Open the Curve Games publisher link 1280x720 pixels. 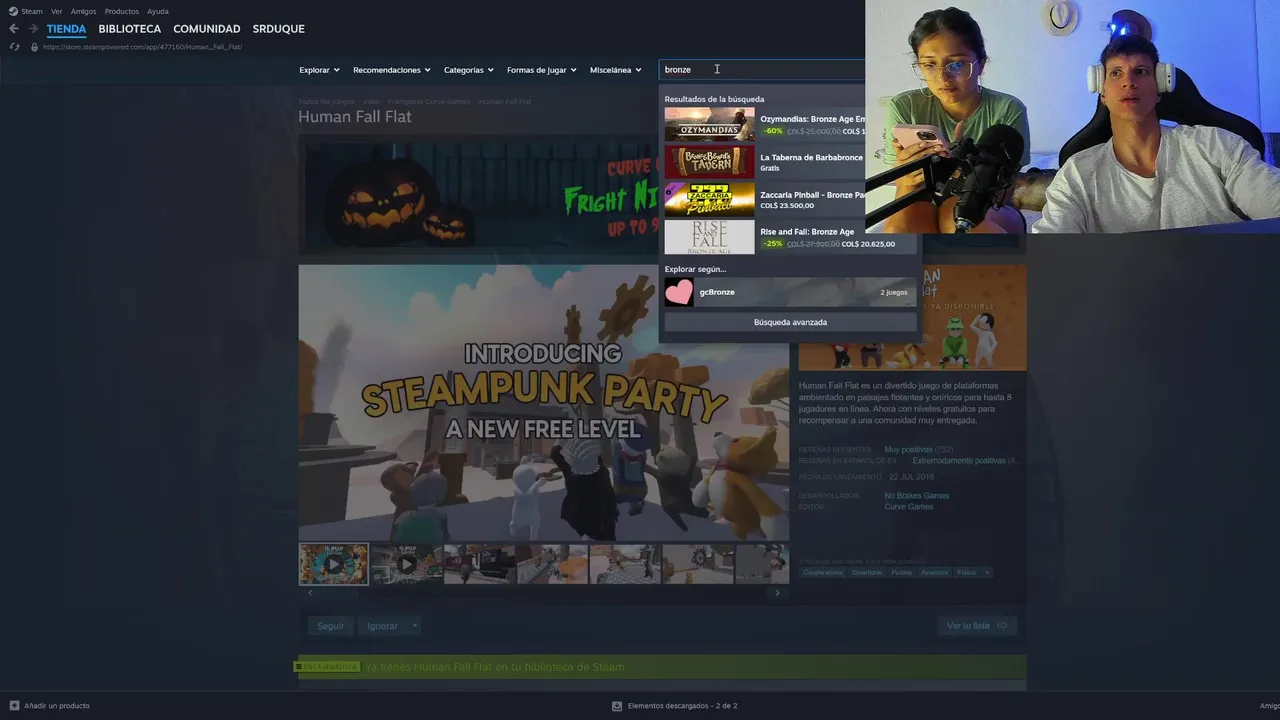coord(909,507)
